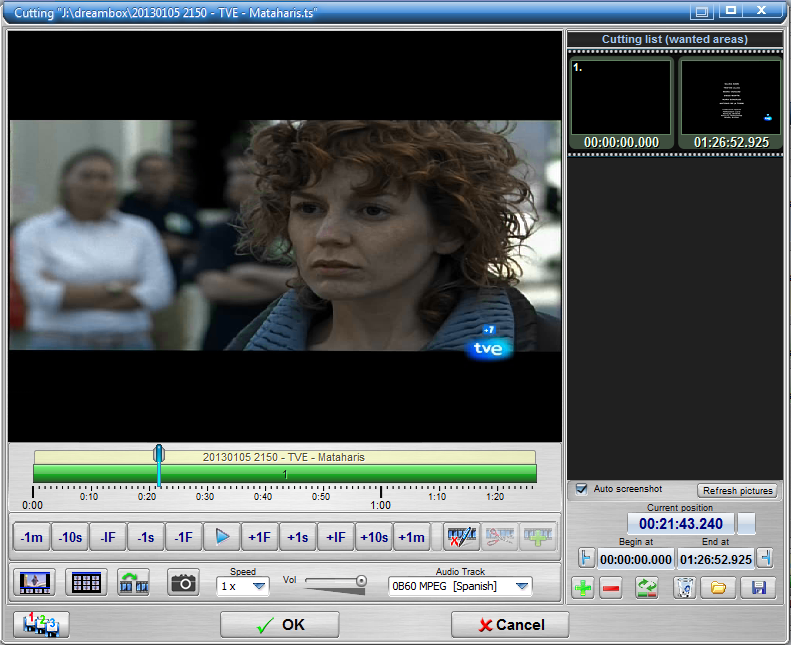Start playback with the play button
Image resolution: width=791 pixels, height=645 pixels.
[x=222, y=537]
